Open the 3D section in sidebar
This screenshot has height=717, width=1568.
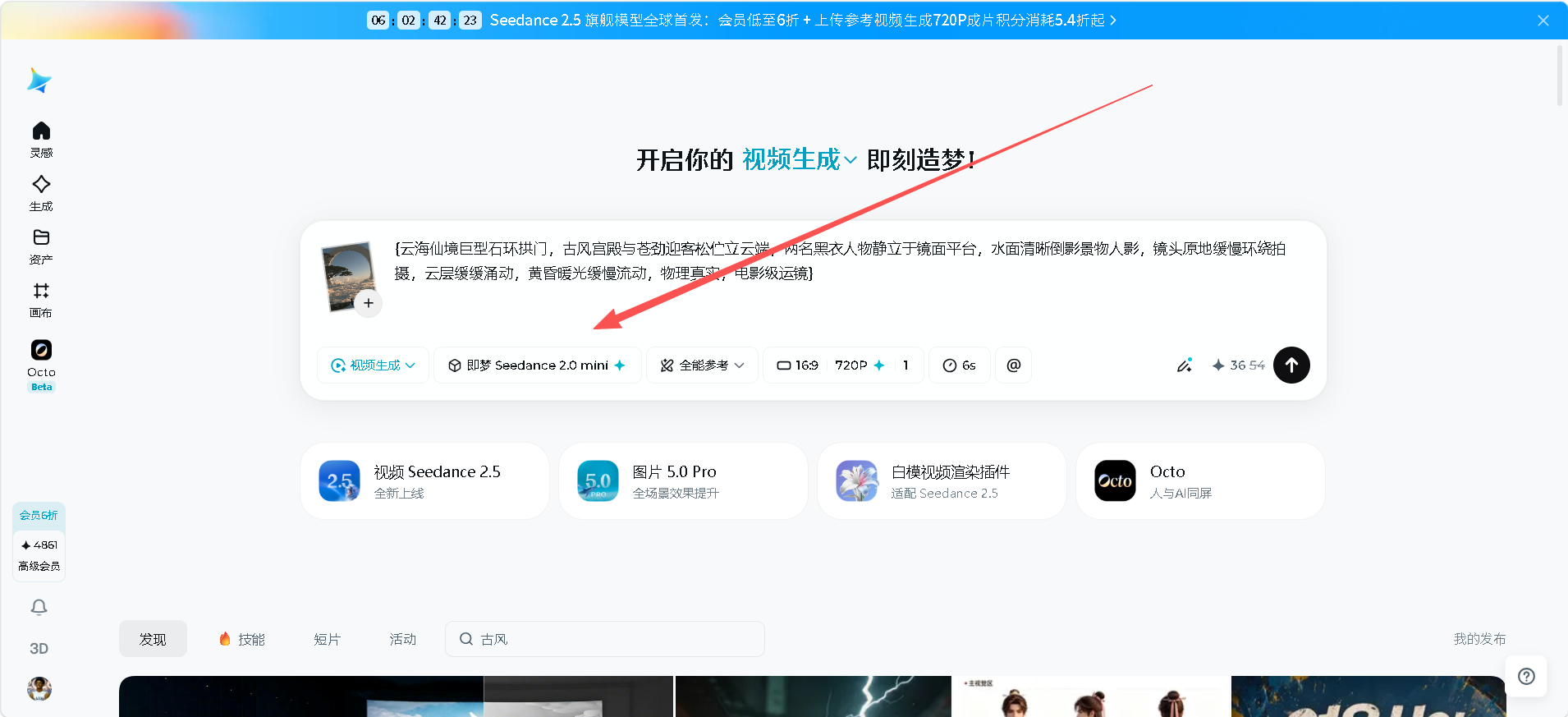pos(39,648)
